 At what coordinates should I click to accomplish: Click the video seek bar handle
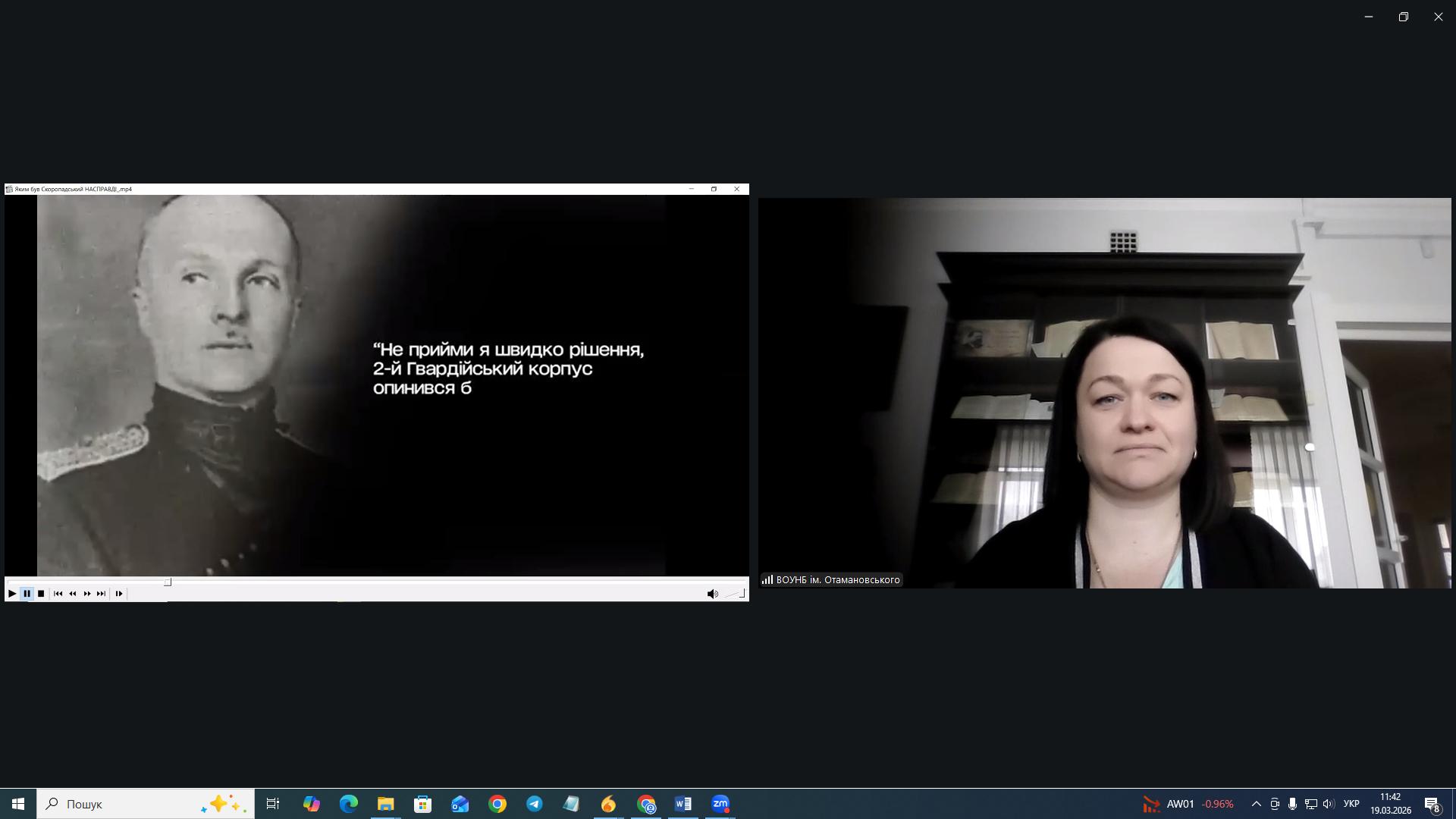click(x=168, y=582)
